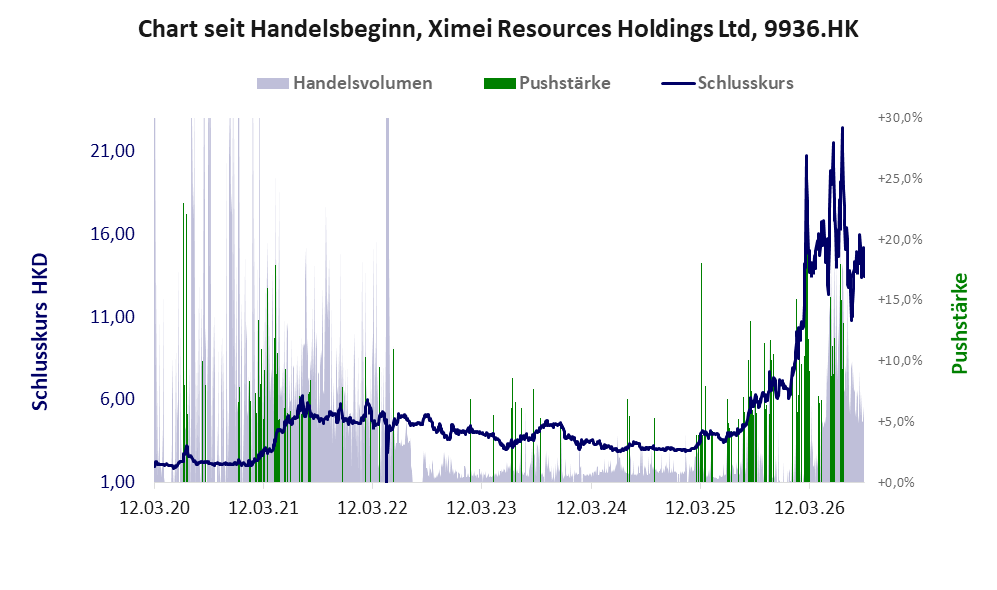Click the +0,0% axis label
The width and height of the screenshot is (997, 590).
point(896,483)
